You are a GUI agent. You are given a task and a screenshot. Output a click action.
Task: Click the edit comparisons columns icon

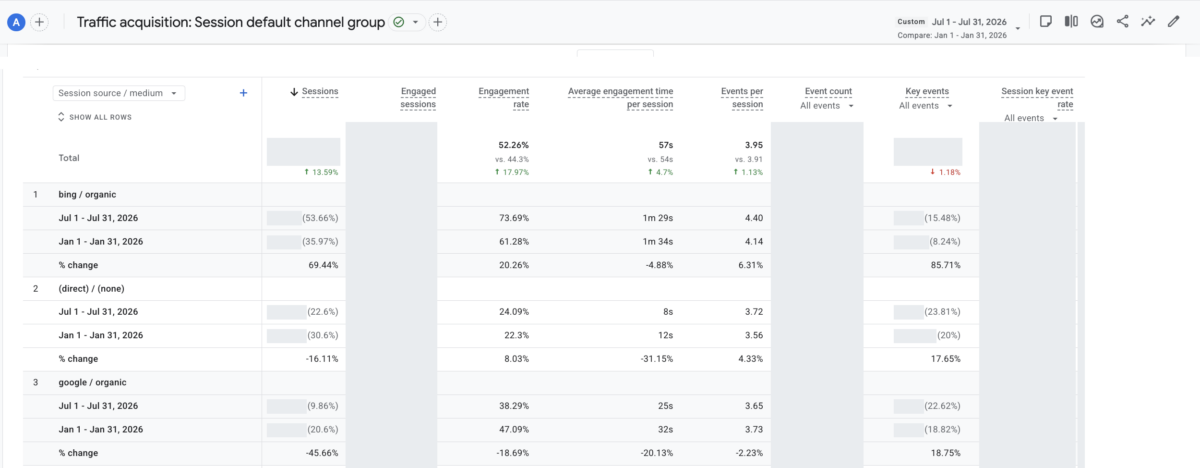click(x=1071, y=21)
